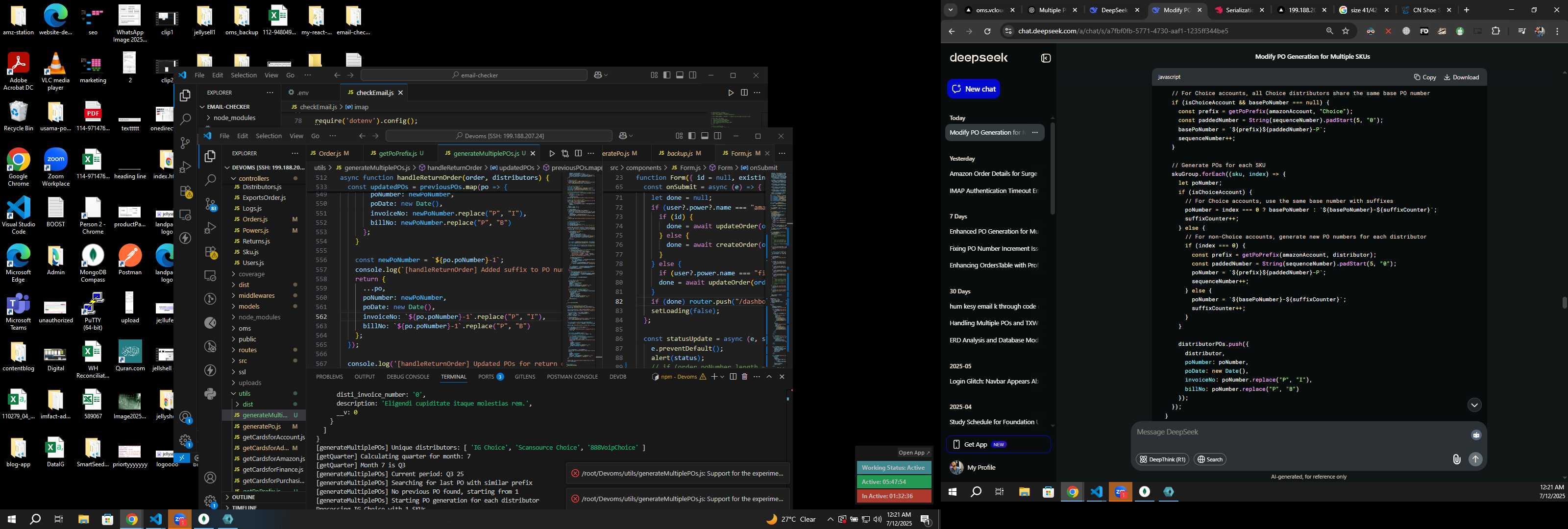Split the Devoms editor right
The image size is (1568, 529).
(578, 153)
